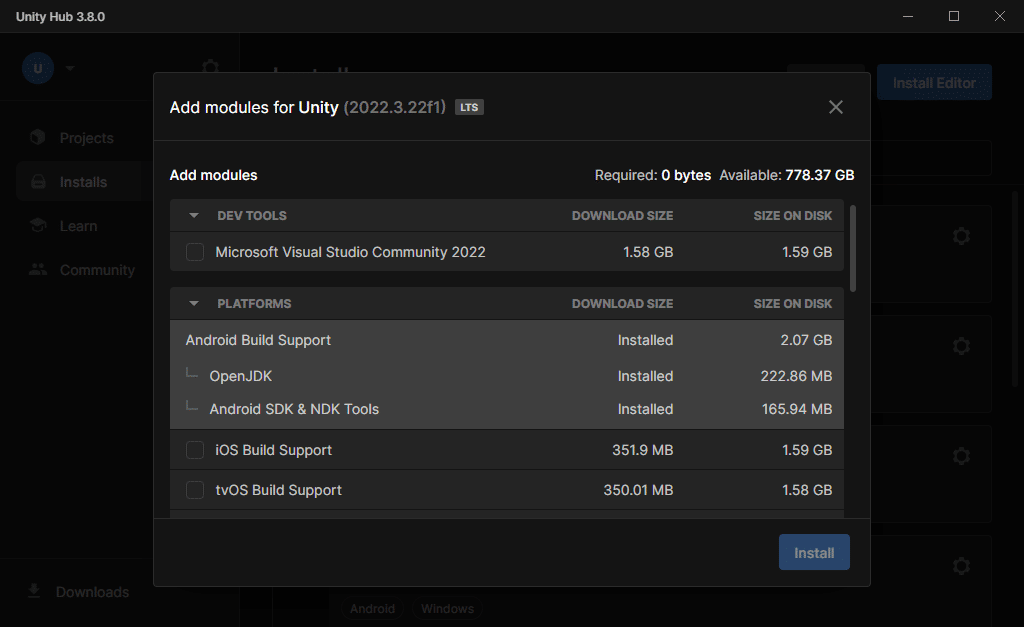The height and width of the screenshot is (627, 1024).
Task: Tick the tvOS Build Support checkbox
Action: click(195, 490)
